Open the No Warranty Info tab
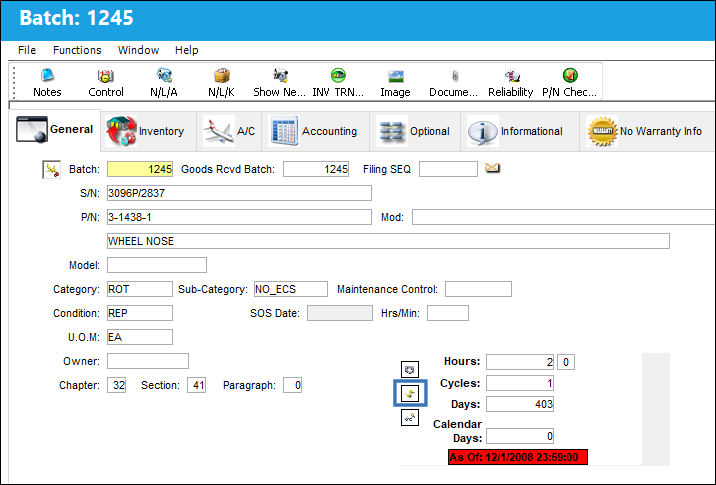716x485 pixels. tap(648, 131)
